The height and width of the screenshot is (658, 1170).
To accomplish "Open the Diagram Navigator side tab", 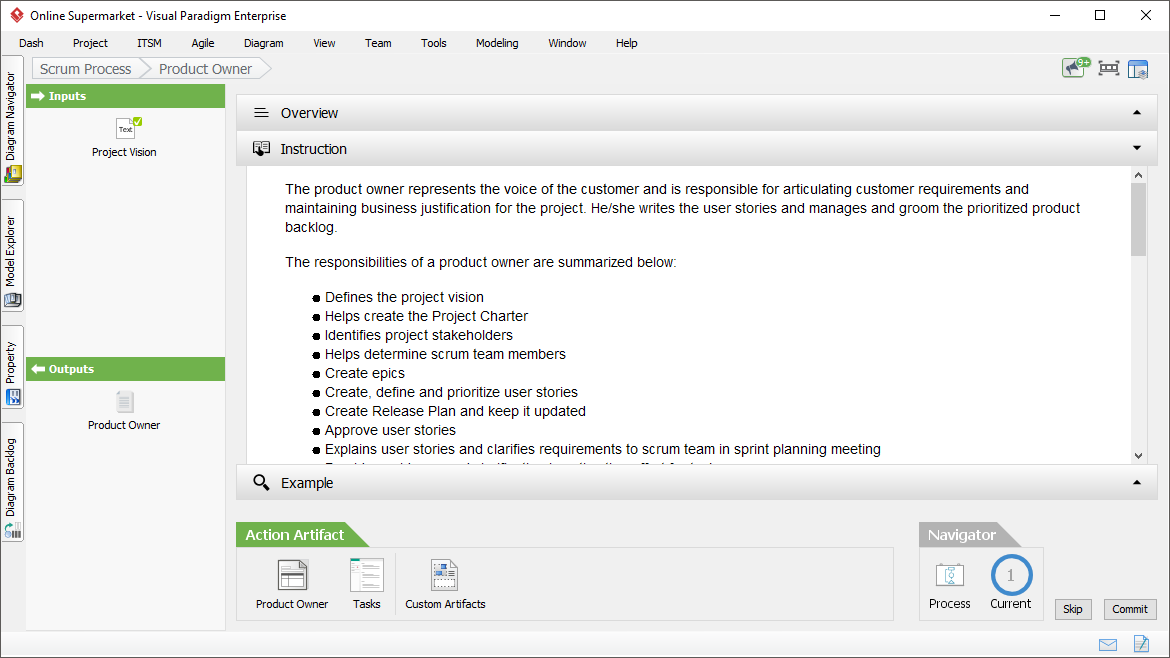I will [x=12, y=120].
